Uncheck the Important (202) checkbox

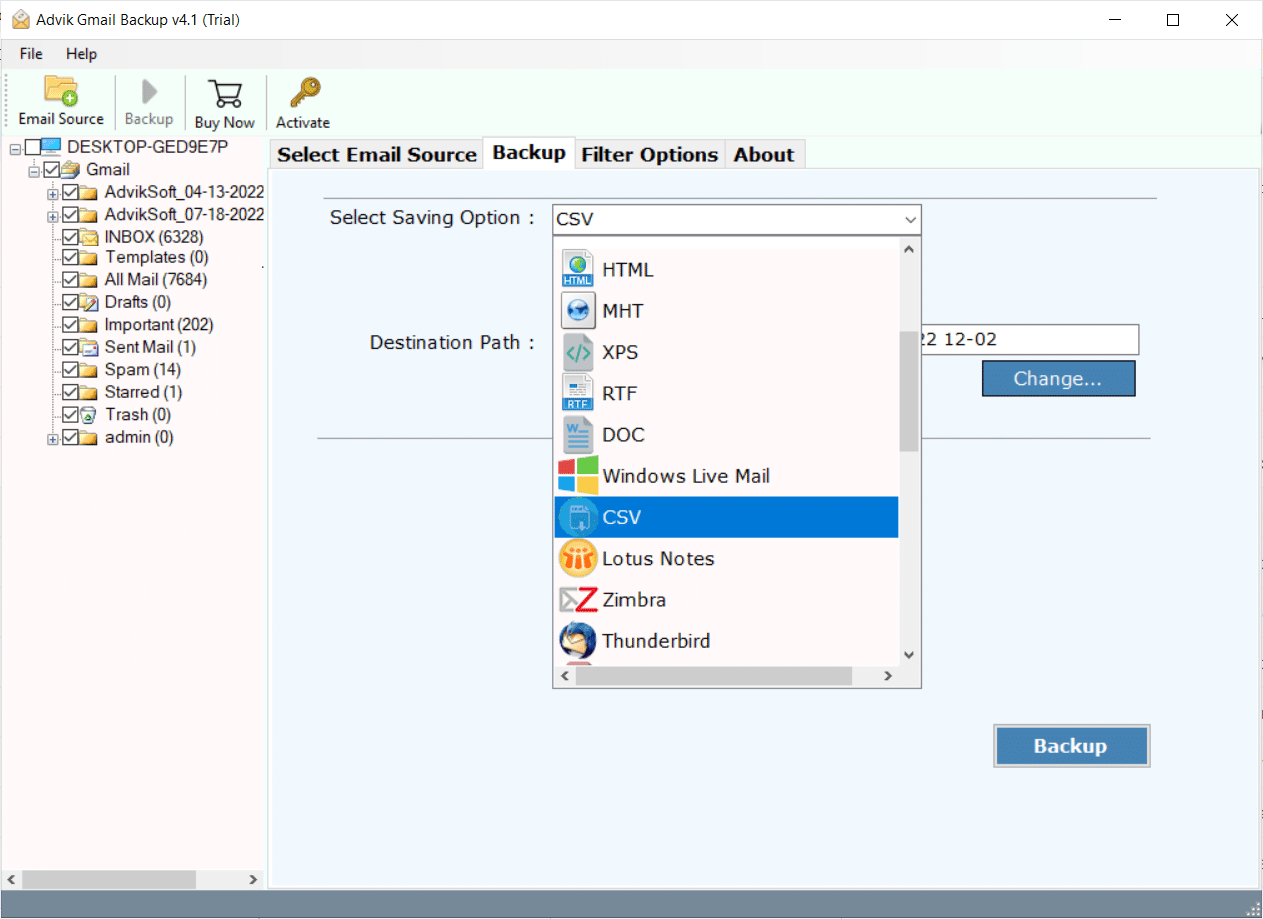coord(70,325)
